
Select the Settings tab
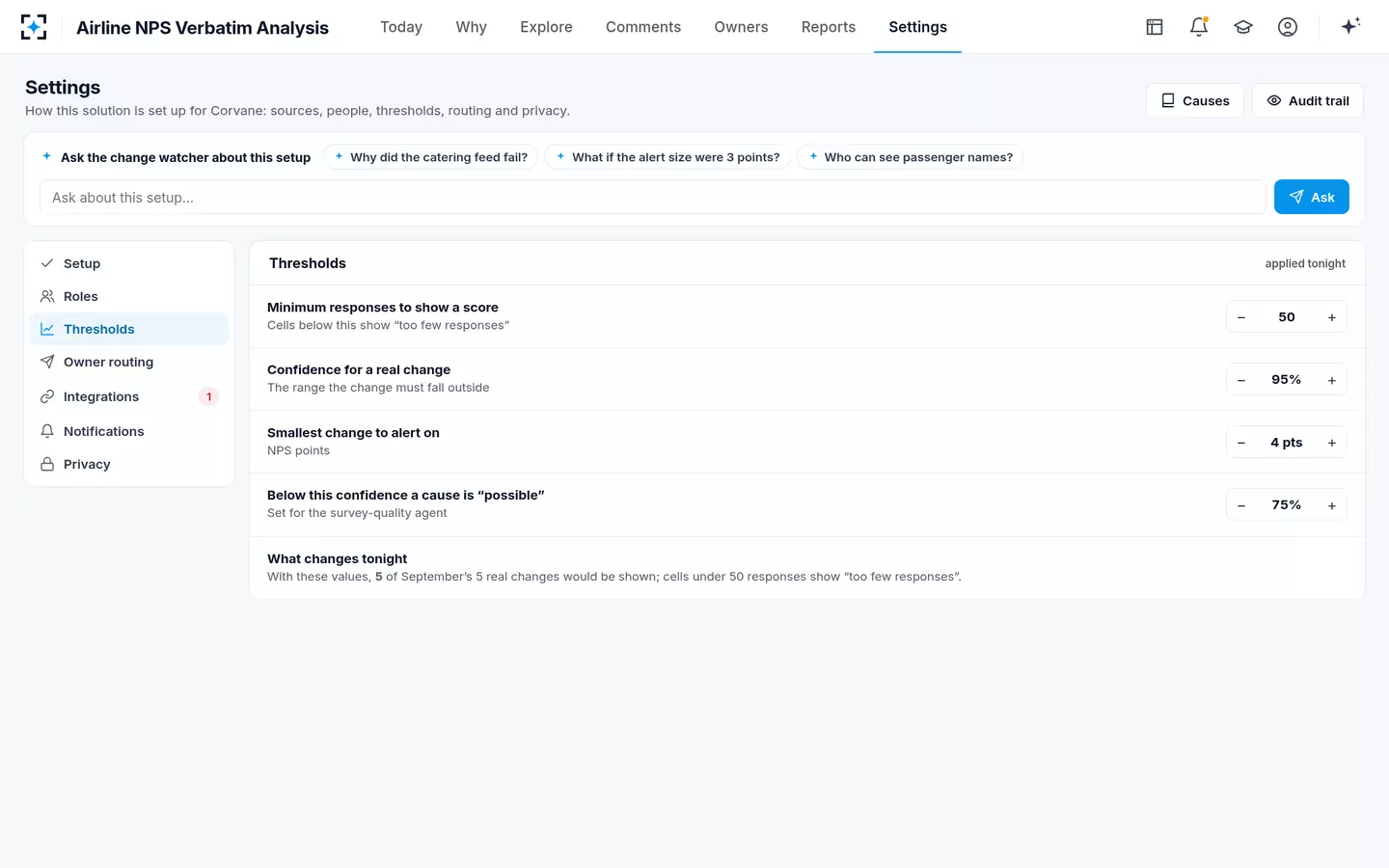(917, 27)
